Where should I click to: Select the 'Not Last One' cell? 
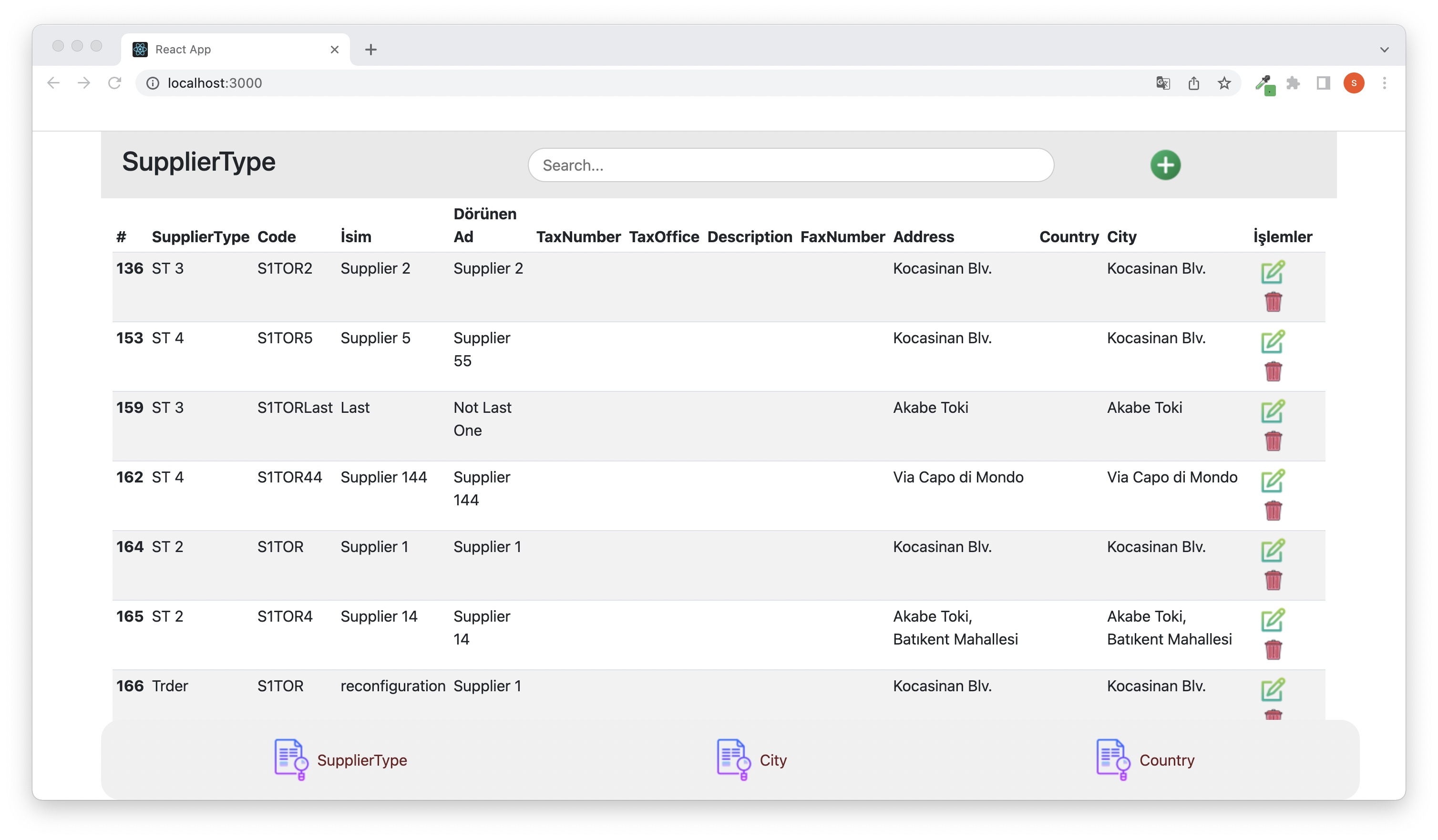click(x=482, y=419)
